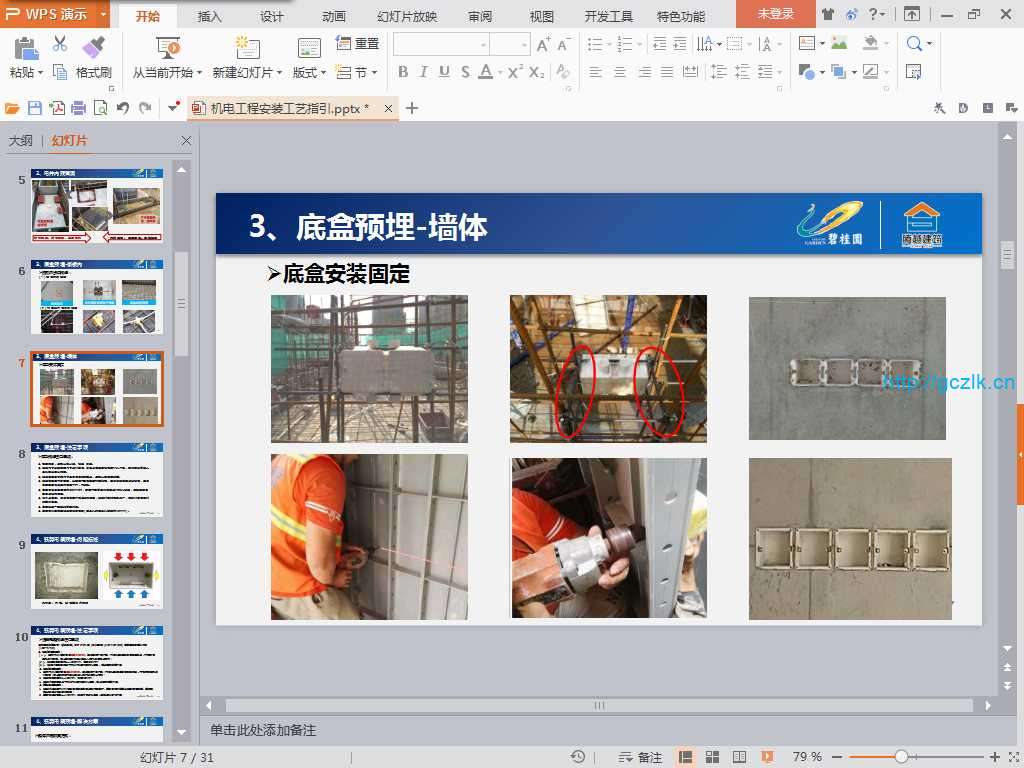This screenshot has height=768, width=1024.
Task: Click the Save icon in quick access toolbar
Action: [35, 108]
